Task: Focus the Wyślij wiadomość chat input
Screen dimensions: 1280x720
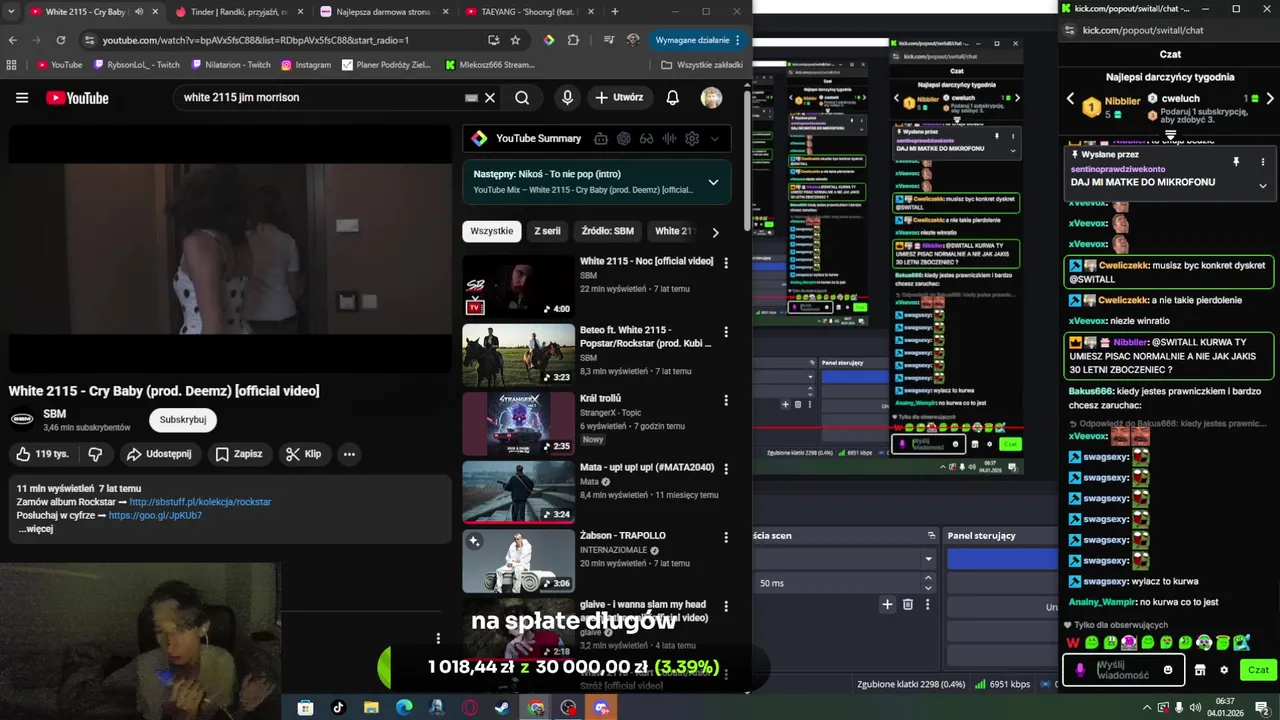Action: point(1124,670)
